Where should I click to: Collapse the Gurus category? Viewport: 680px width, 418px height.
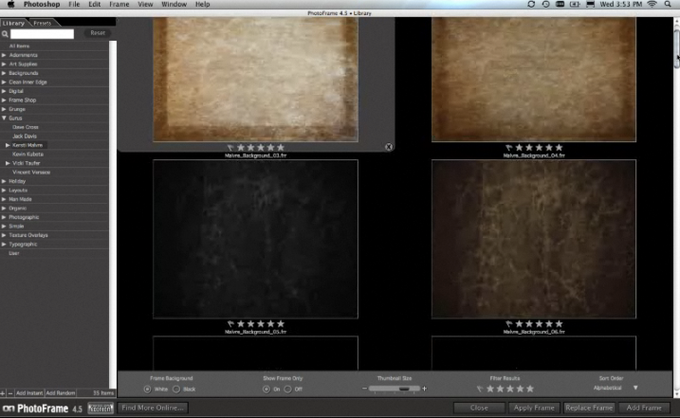click(x=4, y=118)
